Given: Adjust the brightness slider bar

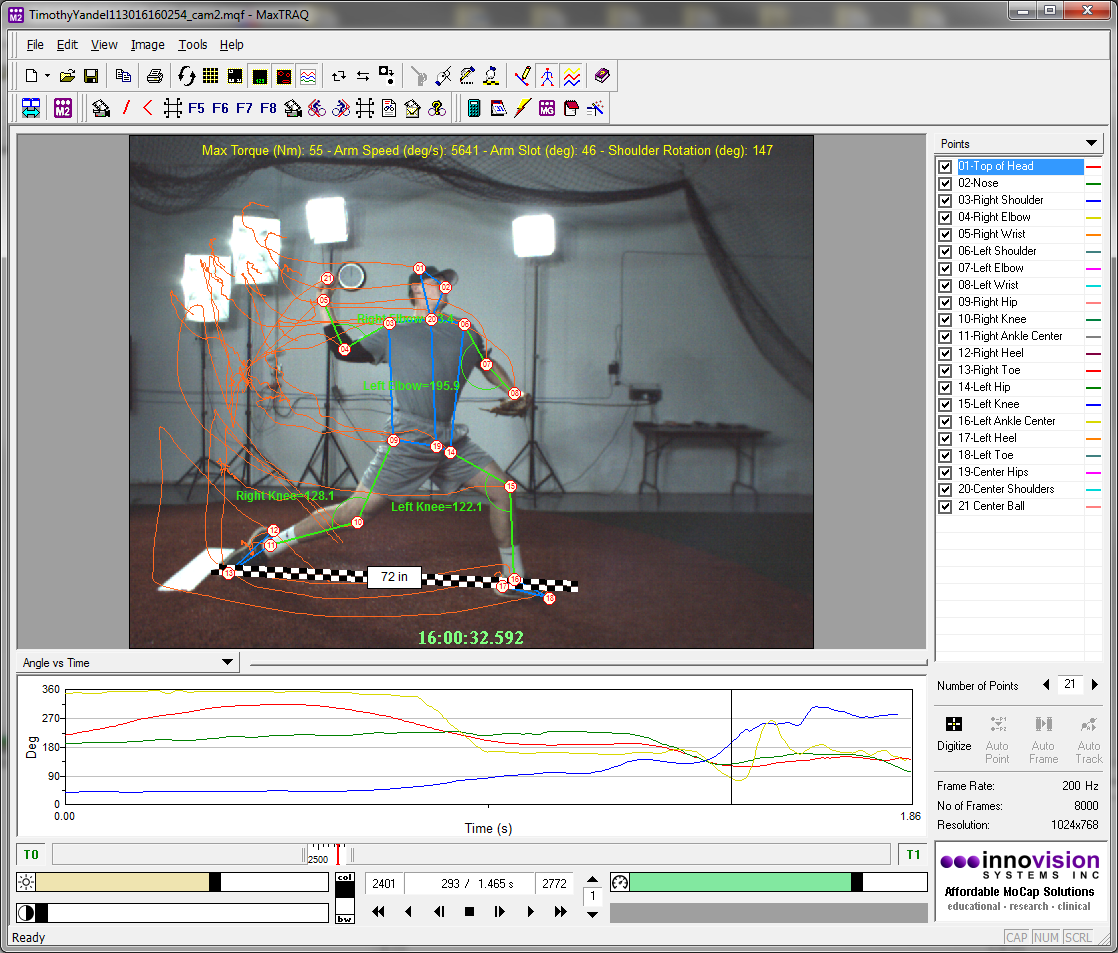Looking at the screenshot, I should pos(214,882).
